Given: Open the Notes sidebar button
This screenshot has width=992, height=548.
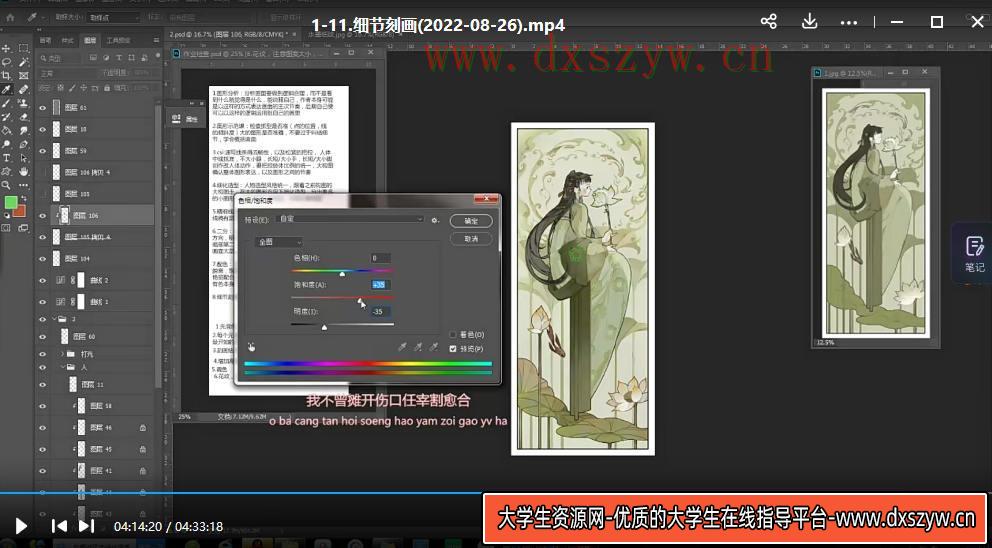Looking at the screenshot, I should point(974,252).
